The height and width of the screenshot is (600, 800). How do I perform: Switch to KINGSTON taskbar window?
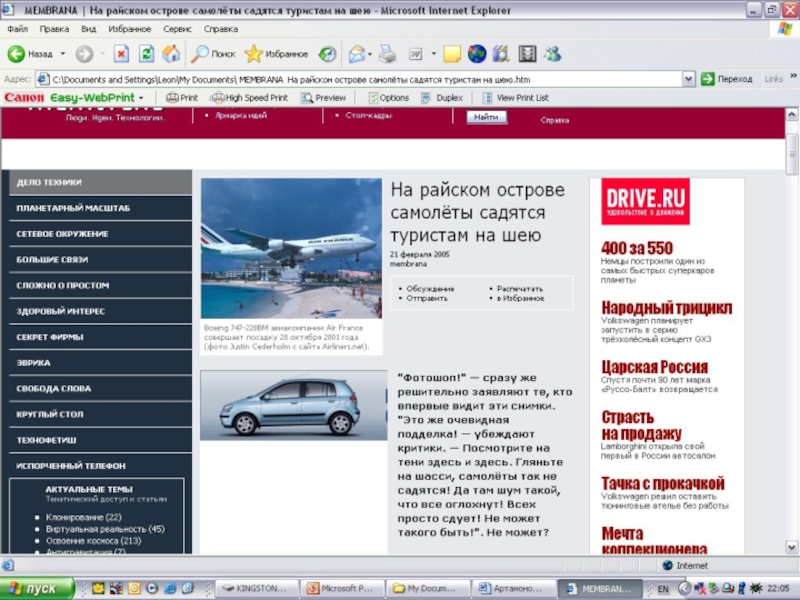tap(256, 589)
